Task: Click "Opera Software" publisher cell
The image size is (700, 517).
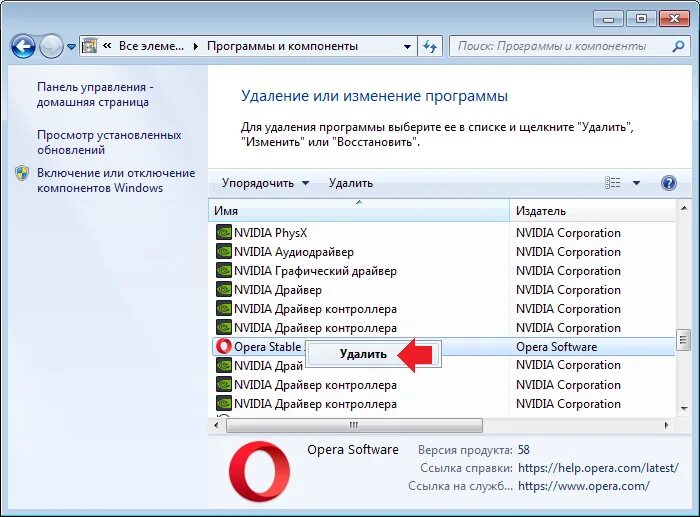Action: click(x=556, y=347)
